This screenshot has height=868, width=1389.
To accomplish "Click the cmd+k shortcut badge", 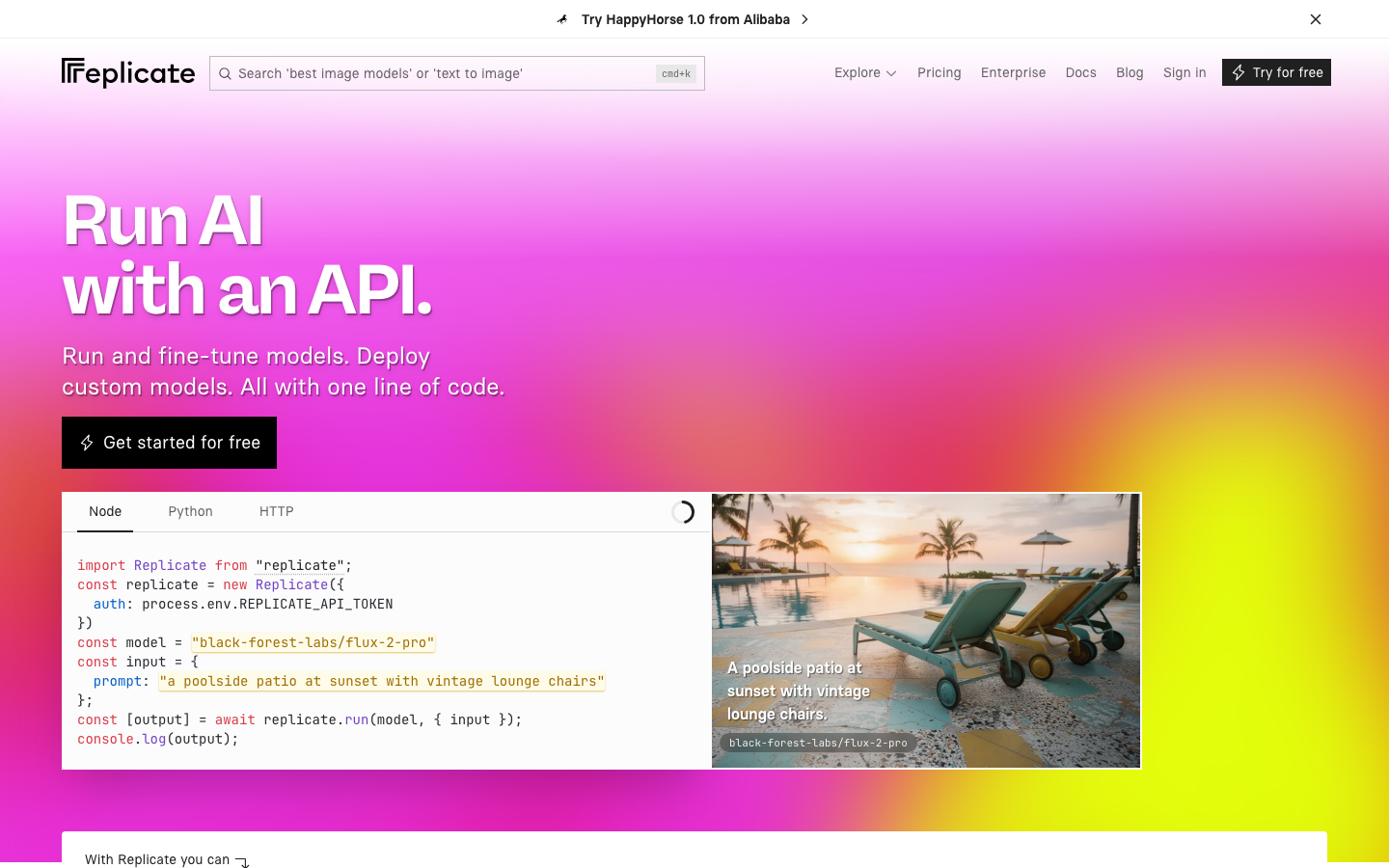I will coord(676,73).
